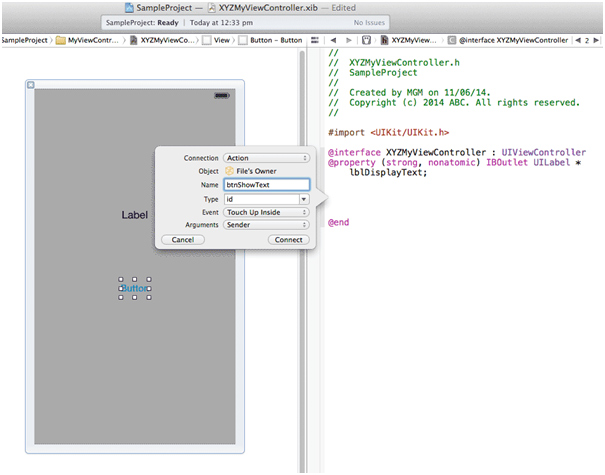Close the view canvas with the X icon
The height and width of the screenshot is (475, 605).
click(31, 85)
